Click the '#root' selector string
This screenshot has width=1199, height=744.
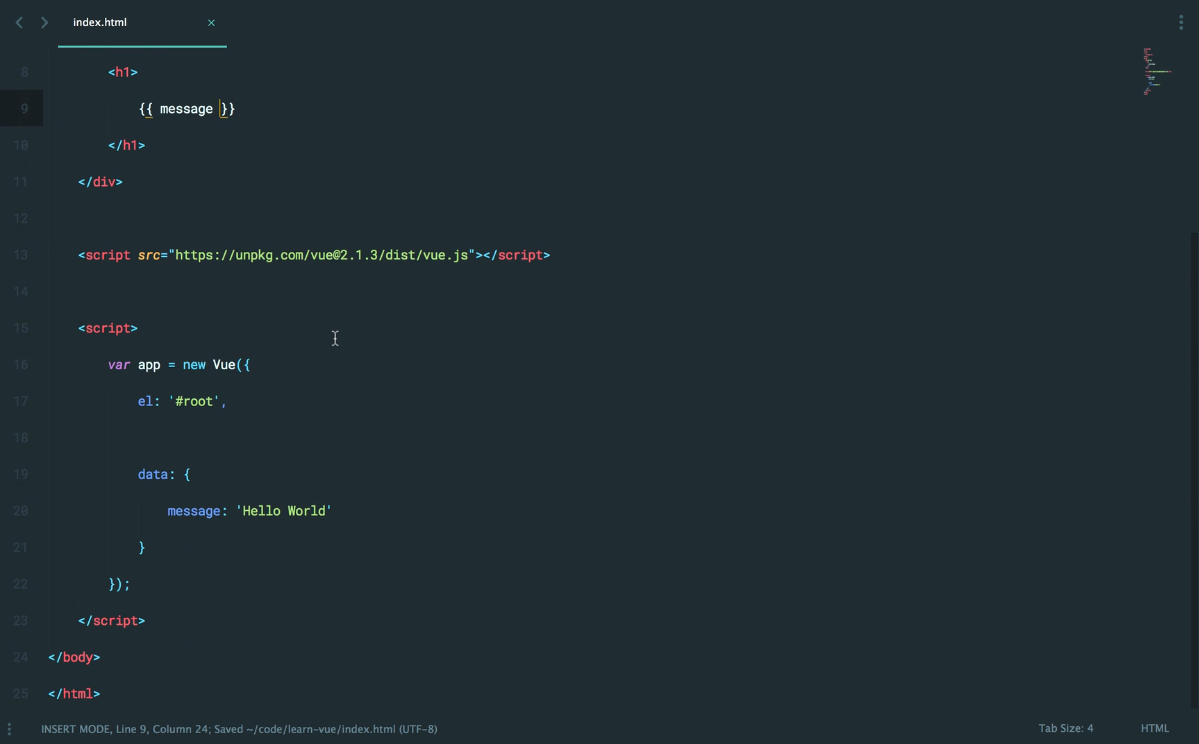pyautogui.click(x=194, y=401)
